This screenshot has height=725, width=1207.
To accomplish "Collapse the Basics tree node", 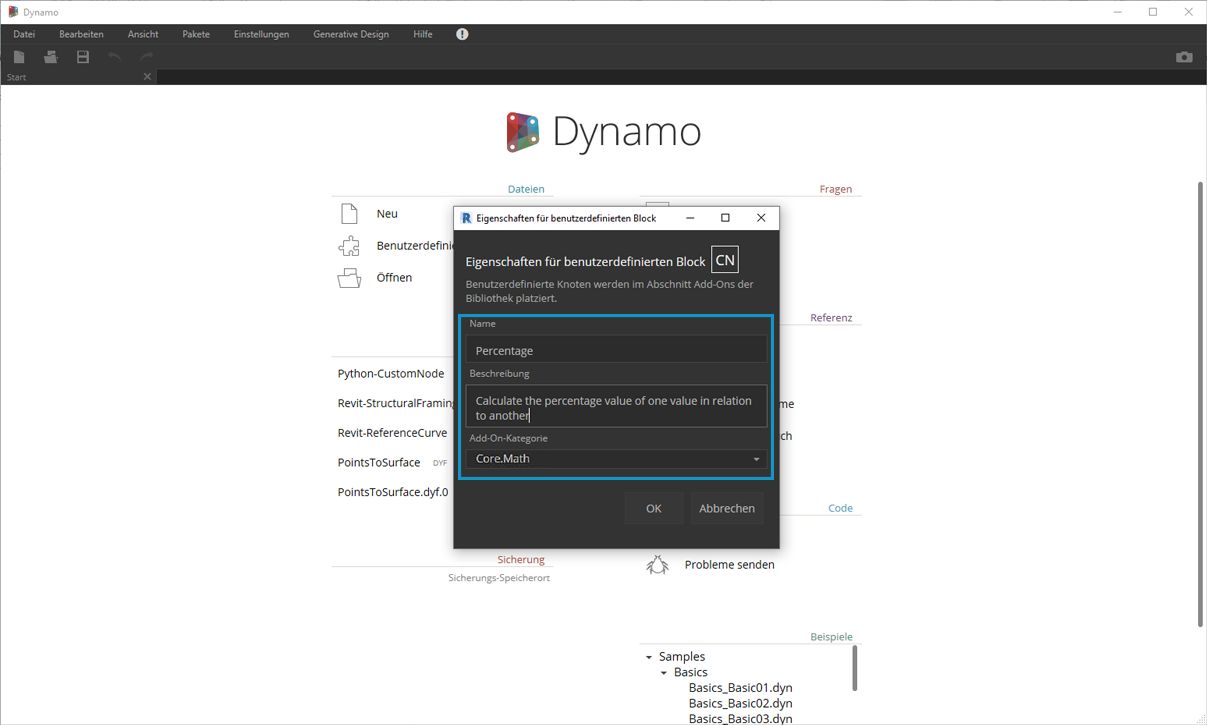I will tap(664, 673).
